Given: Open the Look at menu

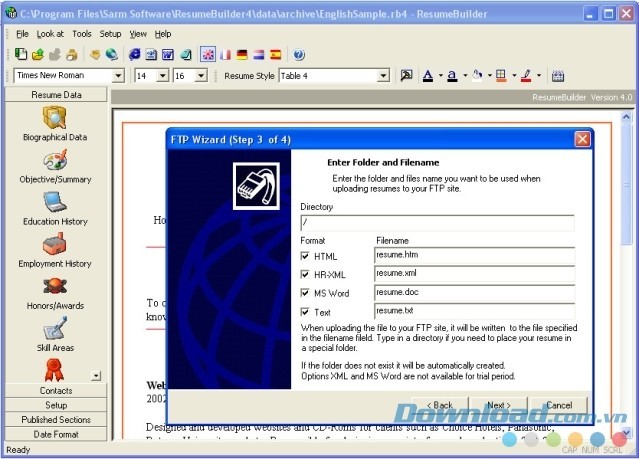Looking at the screenshot, I should point(50,33).
